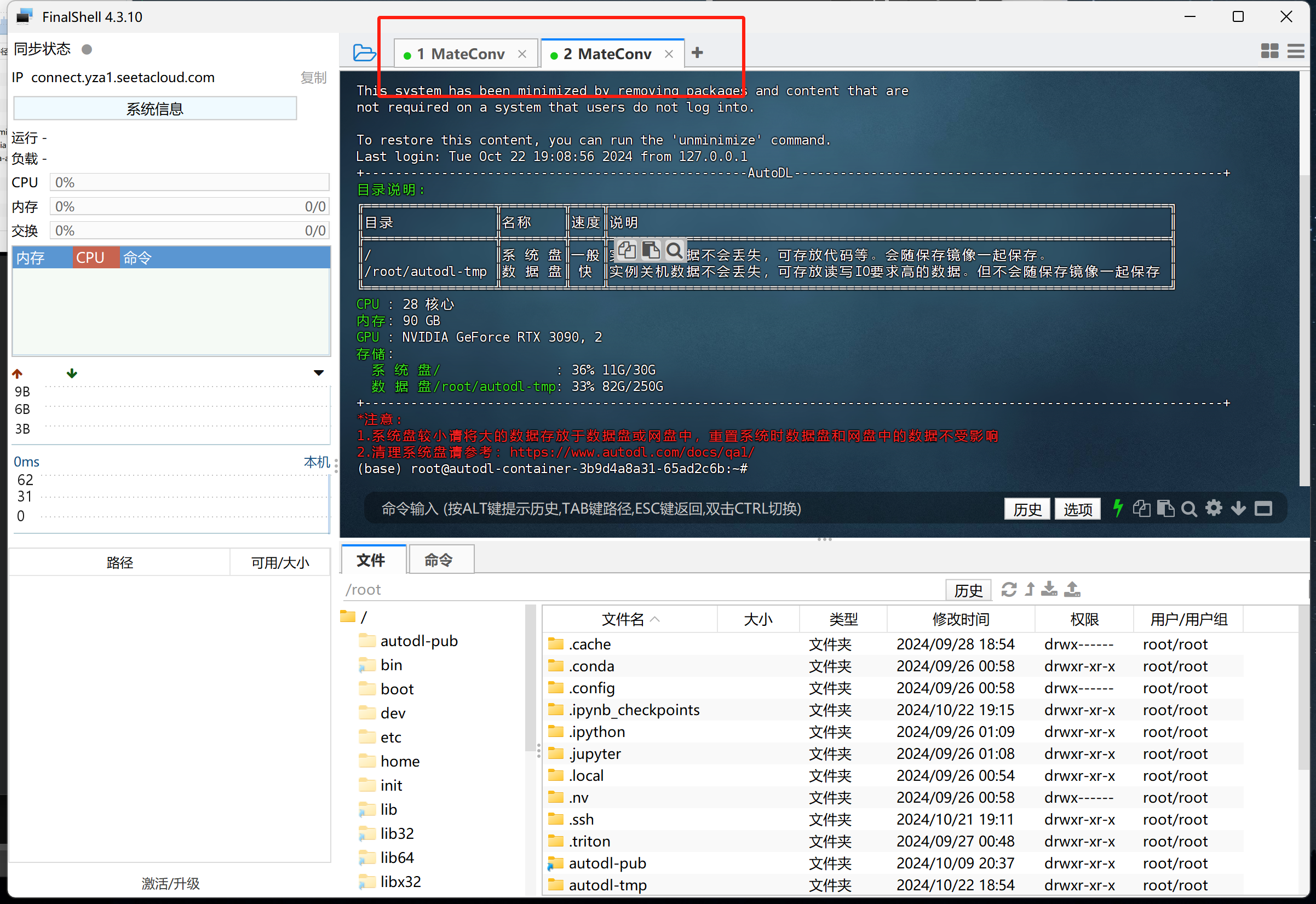Click the lightning quick-command icon in command bar
The image size is (1316, 904).
[x=1117, y=508]
